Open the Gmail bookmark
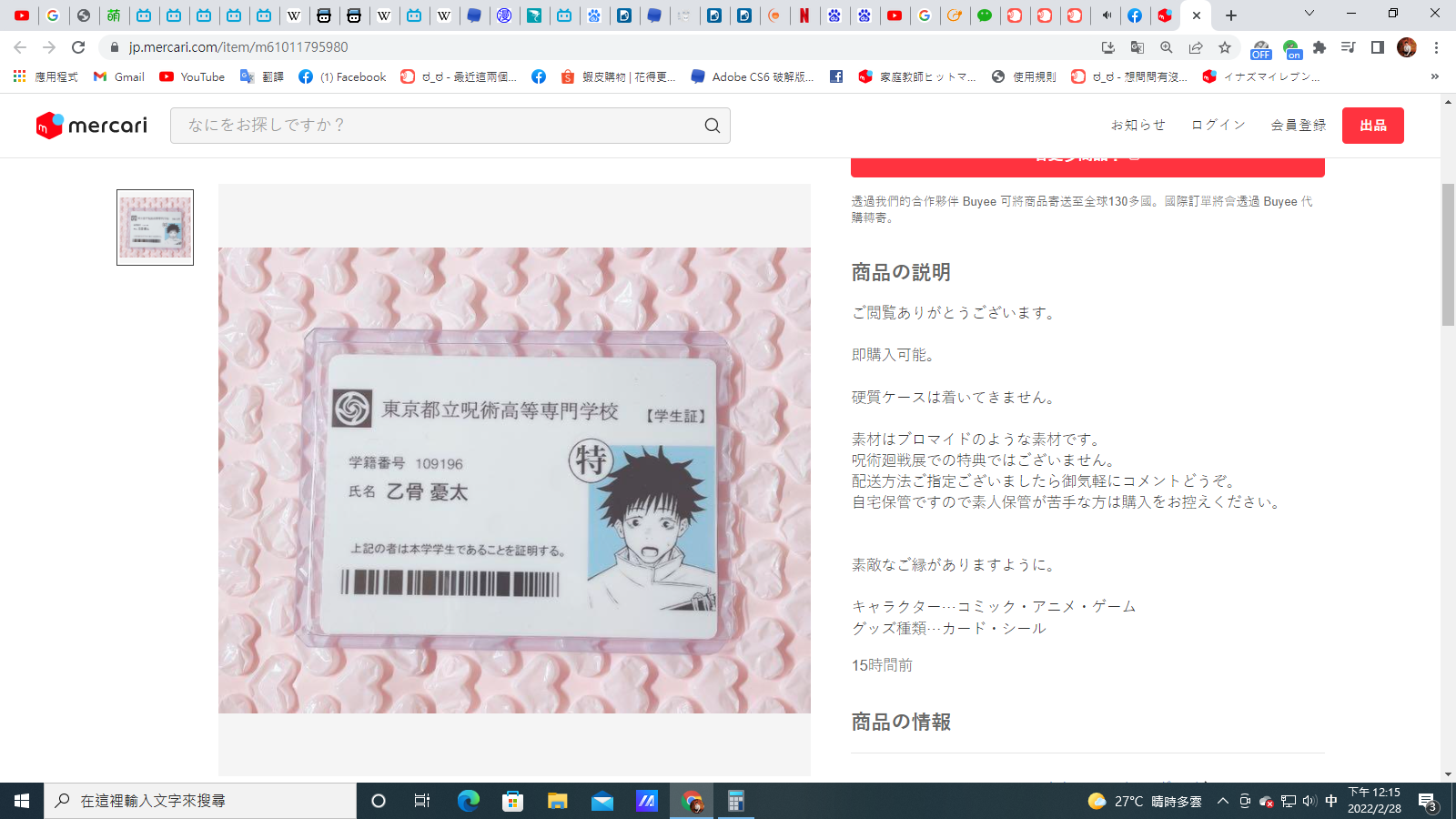The width and height of the screenshot is (1456, 819). point(119,77)
